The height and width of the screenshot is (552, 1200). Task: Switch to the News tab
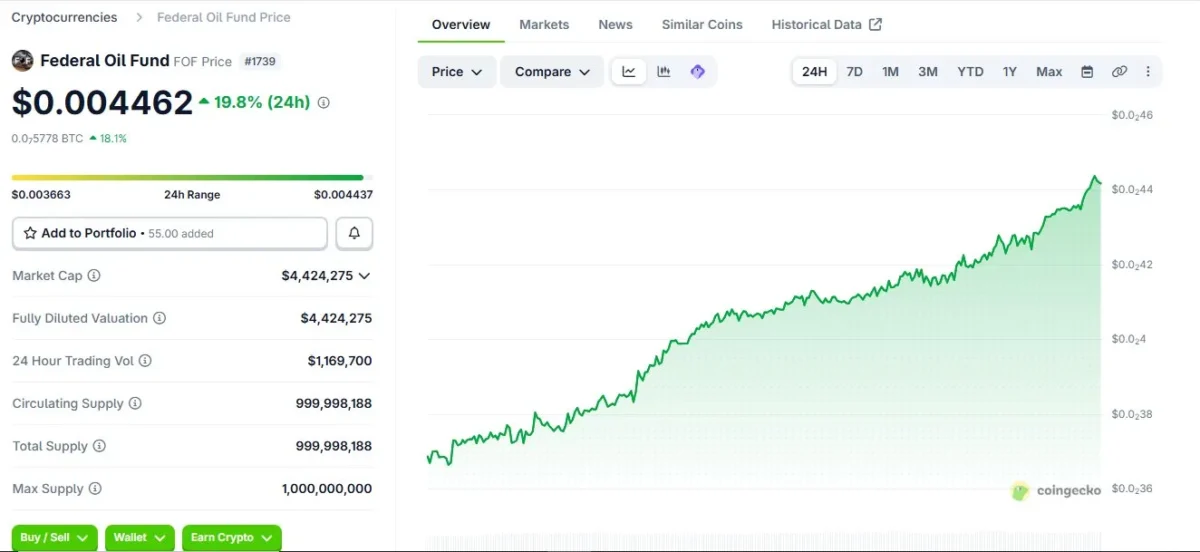(615, 24)
